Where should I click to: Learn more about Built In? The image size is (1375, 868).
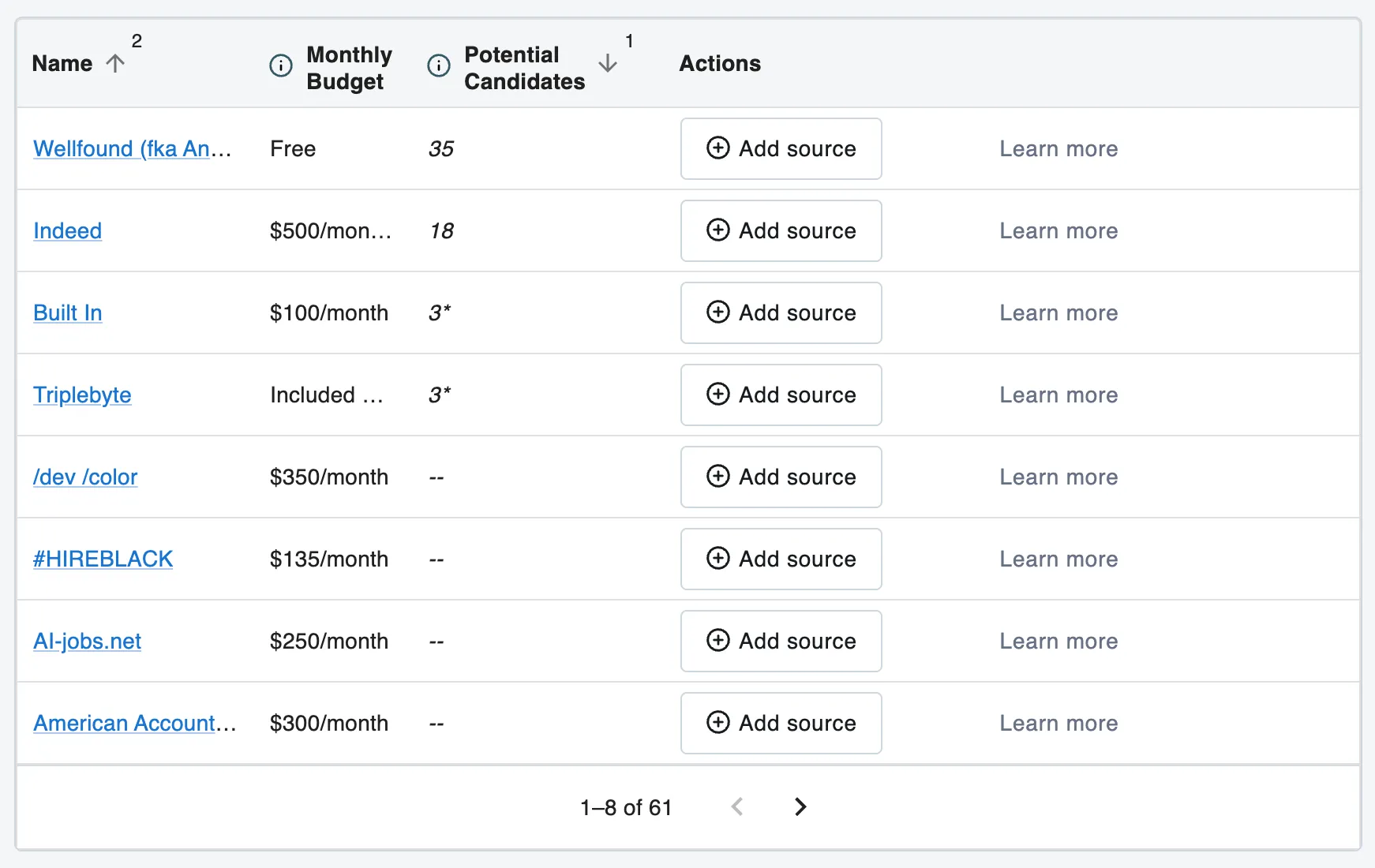point(1058,312)
